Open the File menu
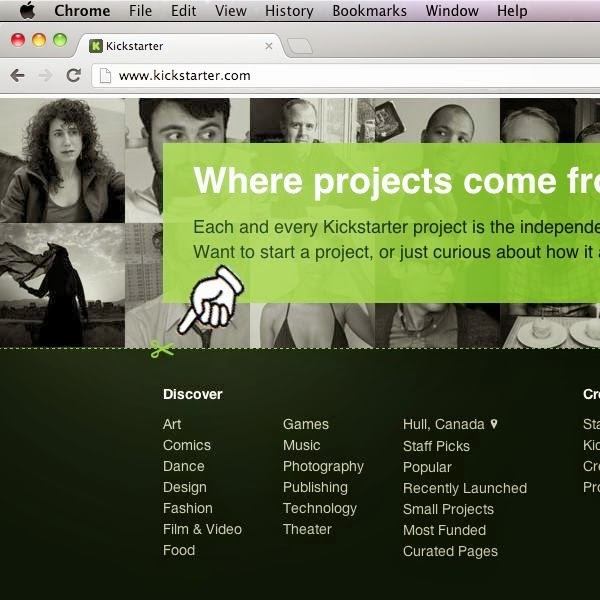This screenshot has width=600, height=600. point(140,11)
